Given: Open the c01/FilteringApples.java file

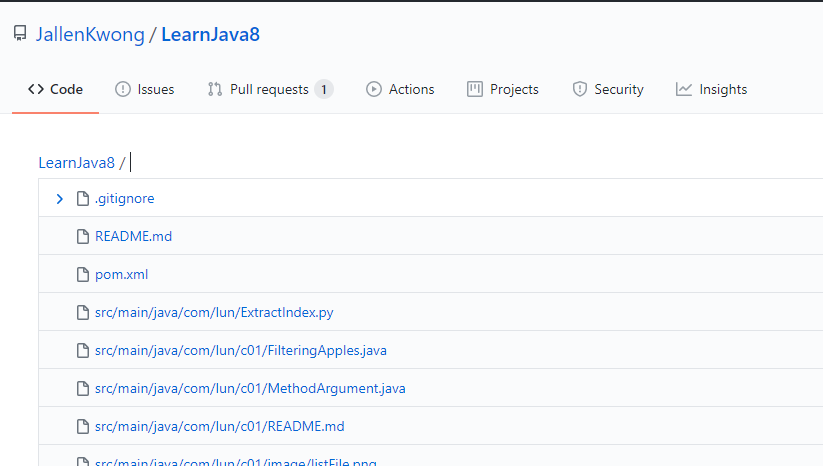Looking at the screenshot, I should pyautogui.click(x=240, y=350).
